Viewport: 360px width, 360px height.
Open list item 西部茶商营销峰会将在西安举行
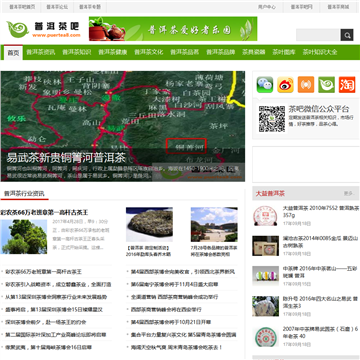166,310
